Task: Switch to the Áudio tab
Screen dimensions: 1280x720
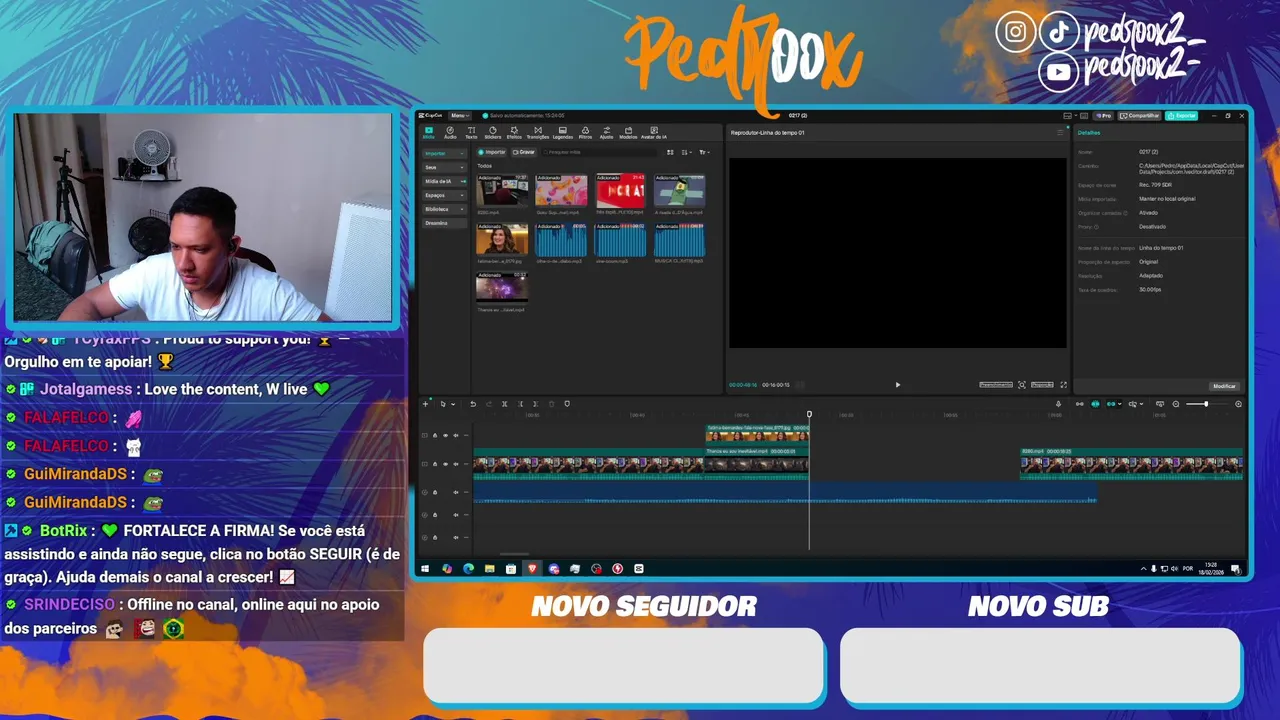Action: 450,132
